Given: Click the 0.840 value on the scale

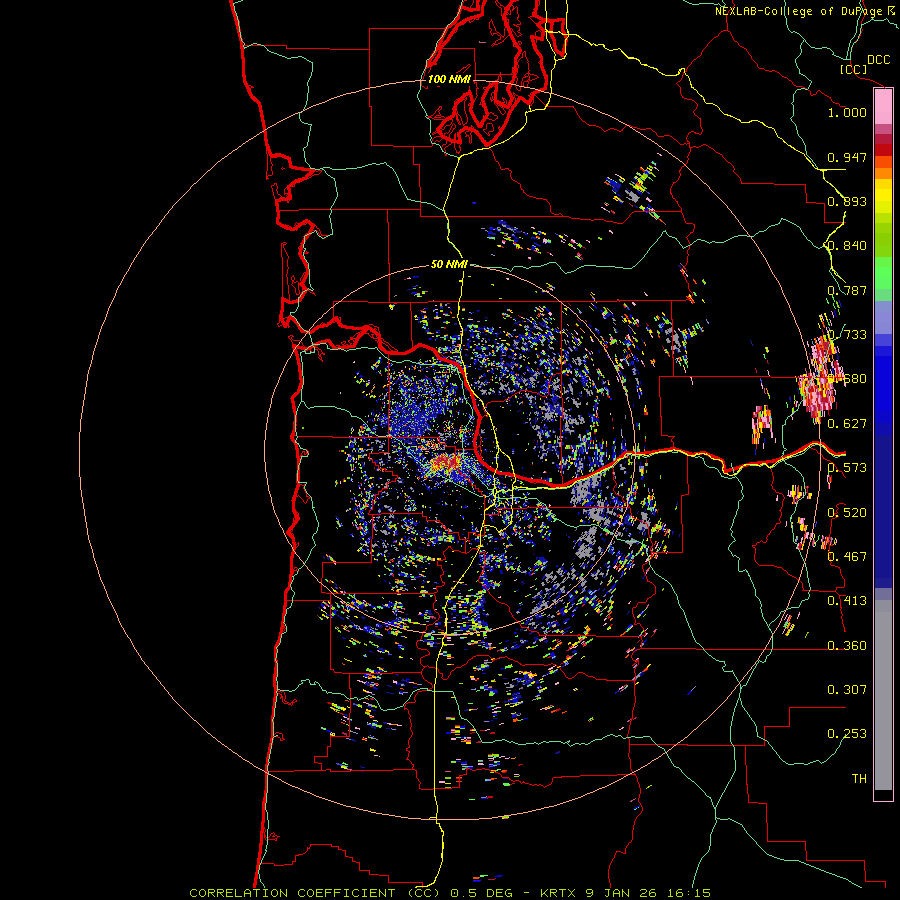Looking at the screenshot, I should pyautogui.click(x=847, y=246).
